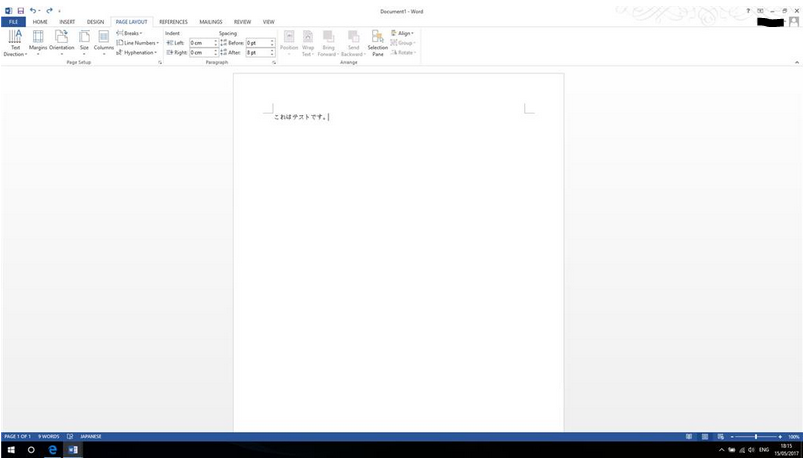Click PAGE 1 OF 1 in status bar
804x462 pixels.
tap(17, 436)
